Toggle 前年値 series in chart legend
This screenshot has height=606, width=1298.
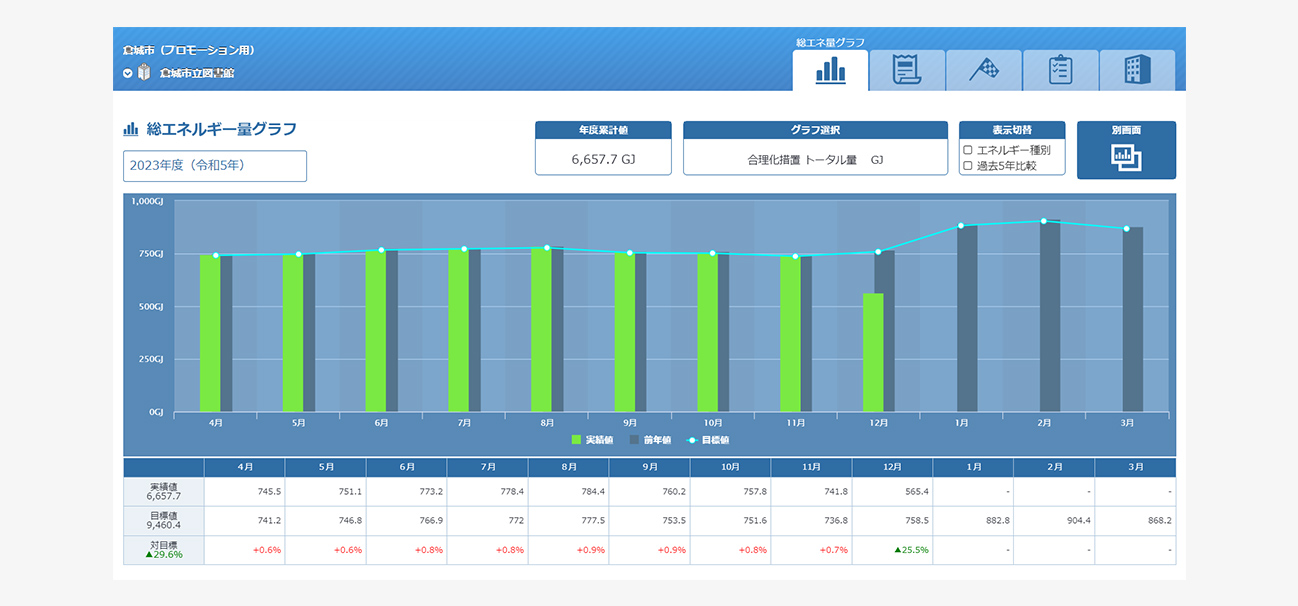point(649,440)
